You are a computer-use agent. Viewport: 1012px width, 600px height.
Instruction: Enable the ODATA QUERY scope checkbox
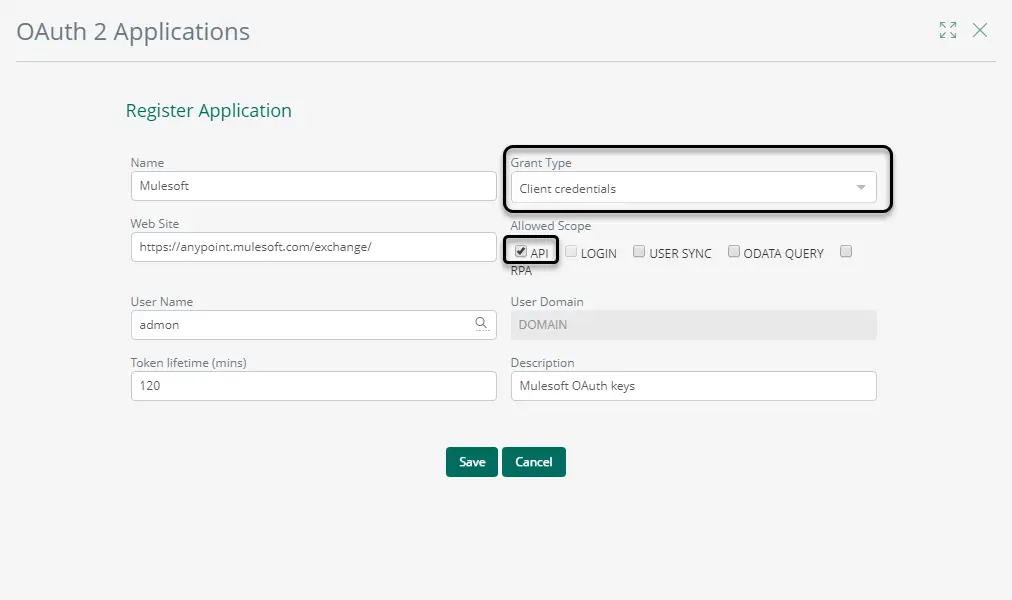click(734, 251)
